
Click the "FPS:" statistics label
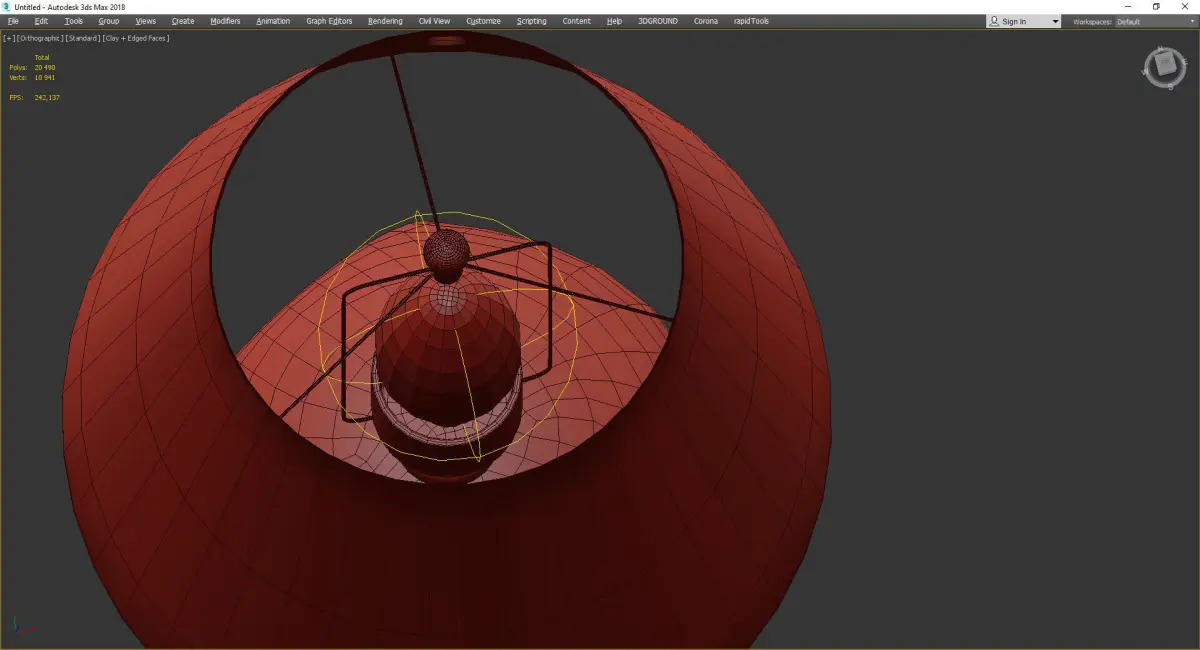tap(16, 97)
